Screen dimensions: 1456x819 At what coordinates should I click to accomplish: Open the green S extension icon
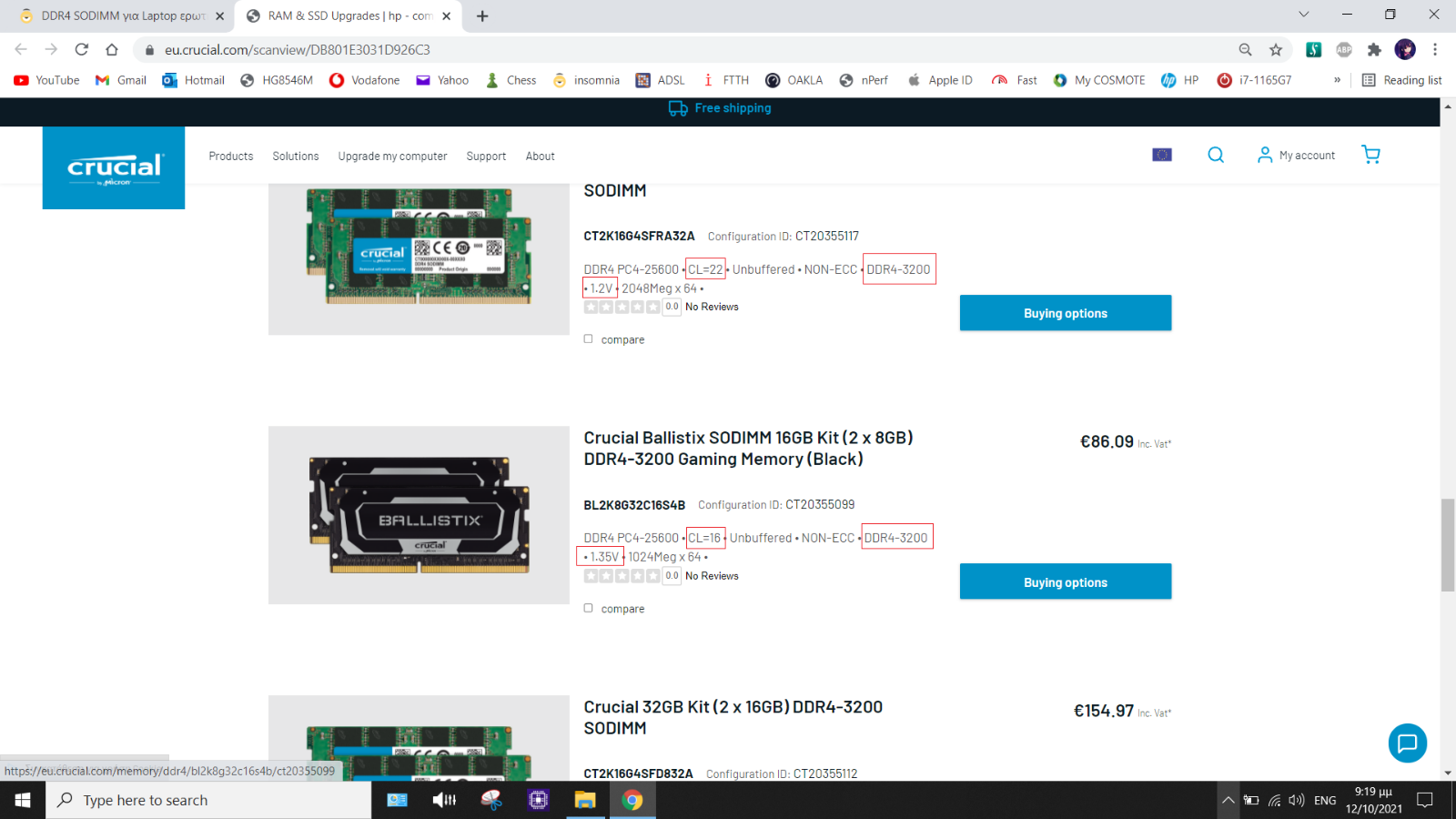click(x=1313, y=49)
